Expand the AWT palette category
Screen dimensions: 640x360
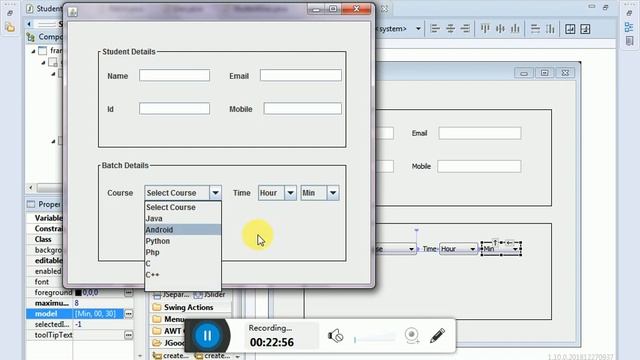tap(167, 331)
